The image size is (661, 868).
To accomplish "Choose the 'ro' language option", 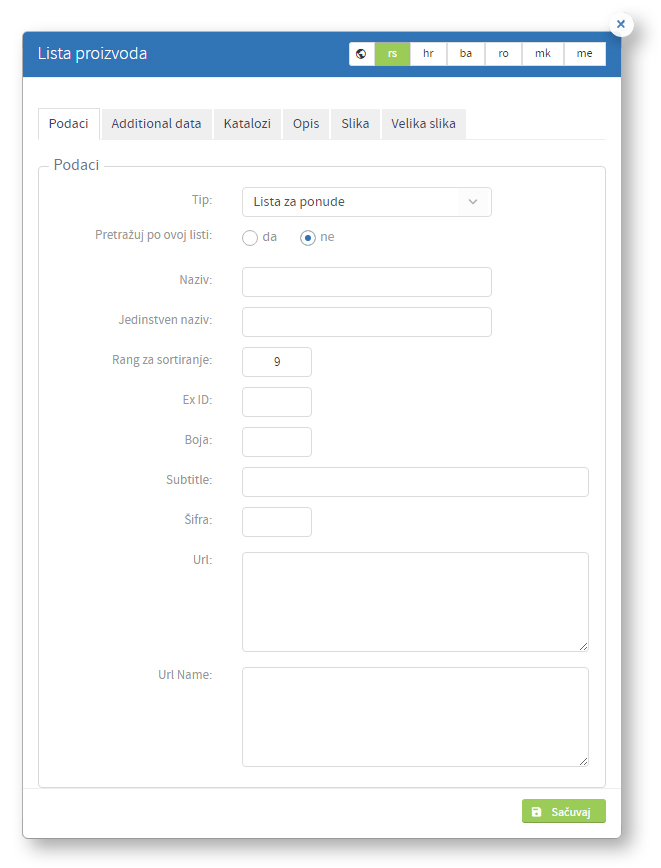I will click(x=503, y=54).
